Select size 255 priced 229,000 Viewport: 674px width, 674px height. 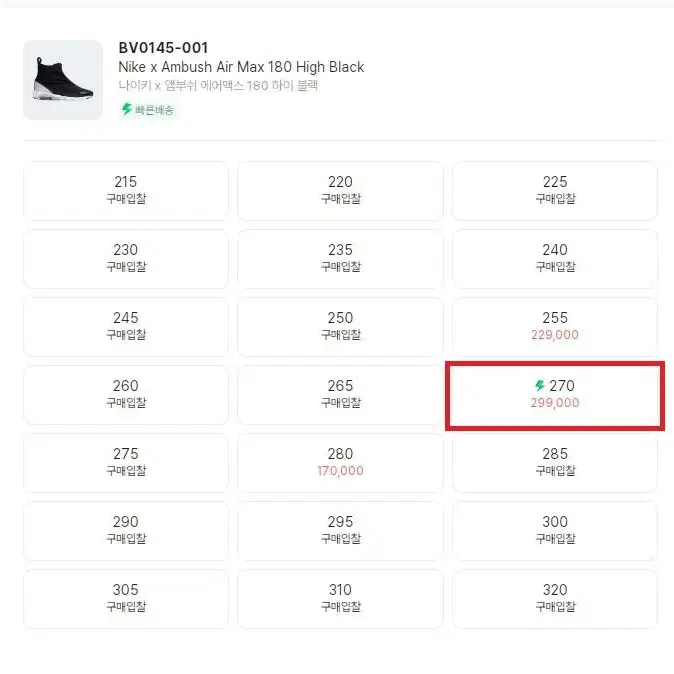coord(555,327)
